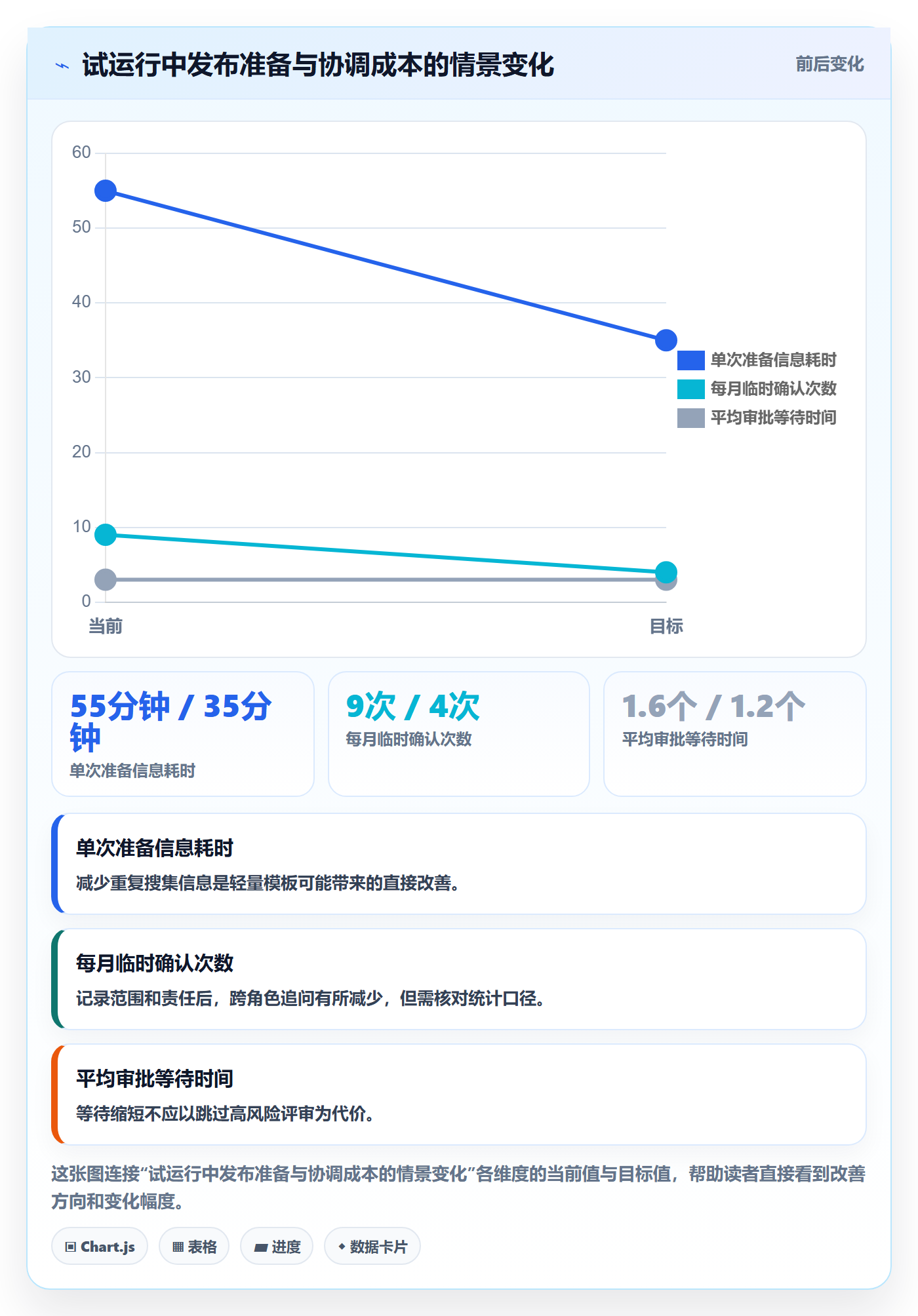Select the 每月临时确认次数 description card heading
This screenshot has height=1316, width=918.
click(155, 963)
